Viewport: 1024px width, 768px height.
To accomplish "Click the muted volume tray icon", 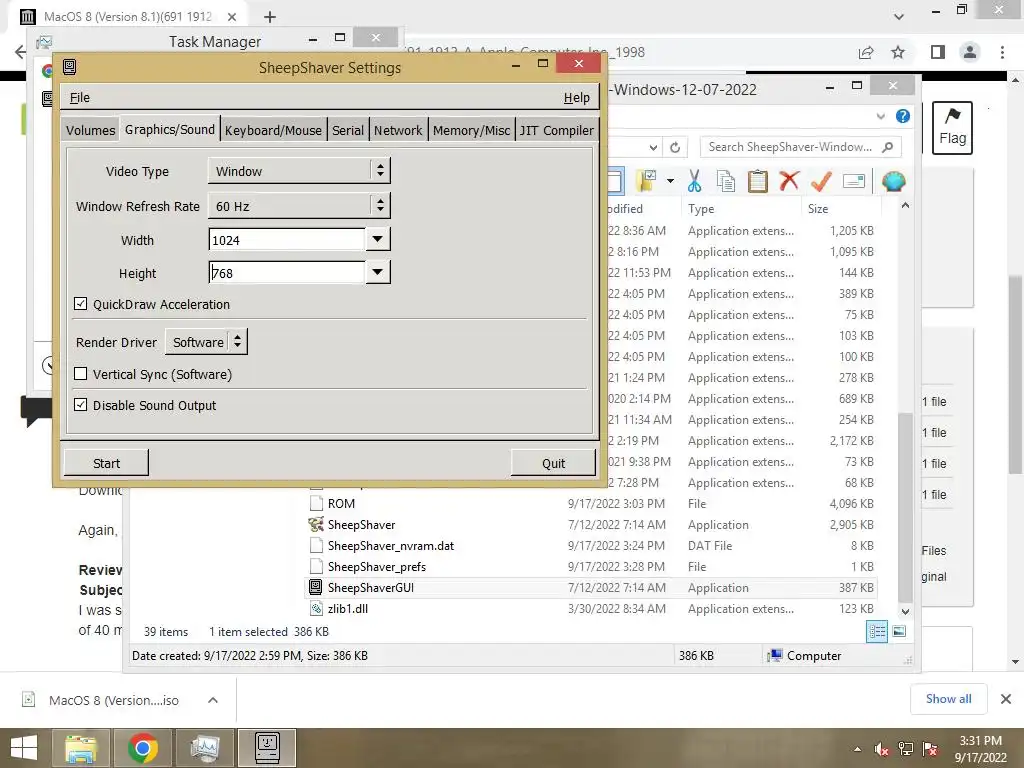I will point(880,749).
